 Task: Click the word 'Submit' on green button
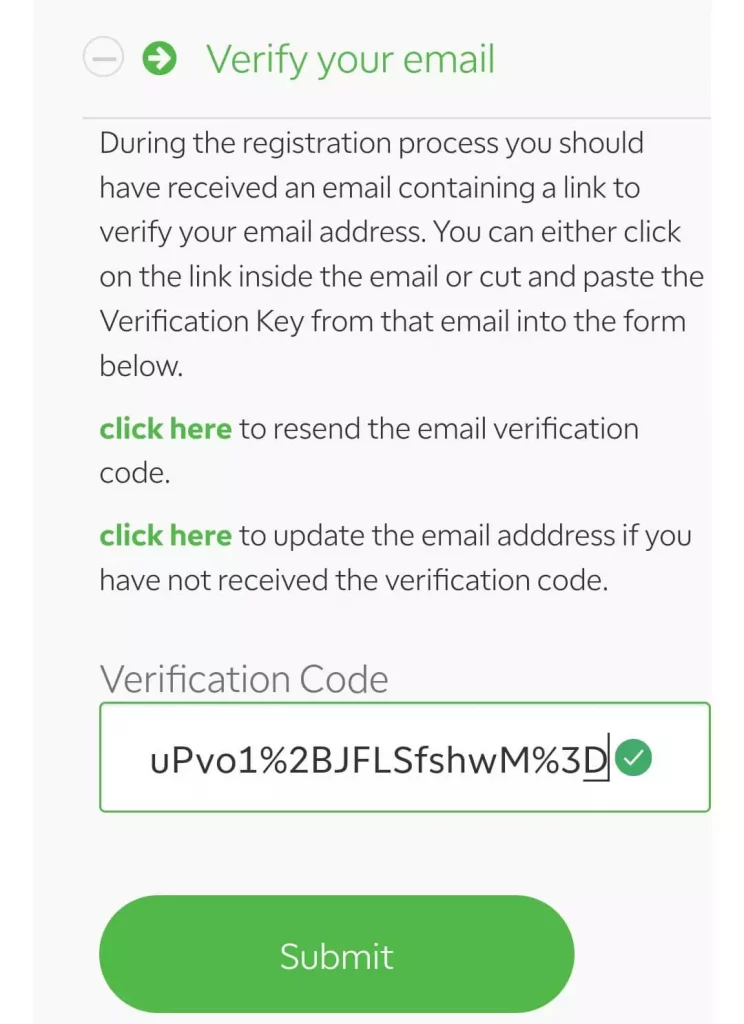[336, 956]
